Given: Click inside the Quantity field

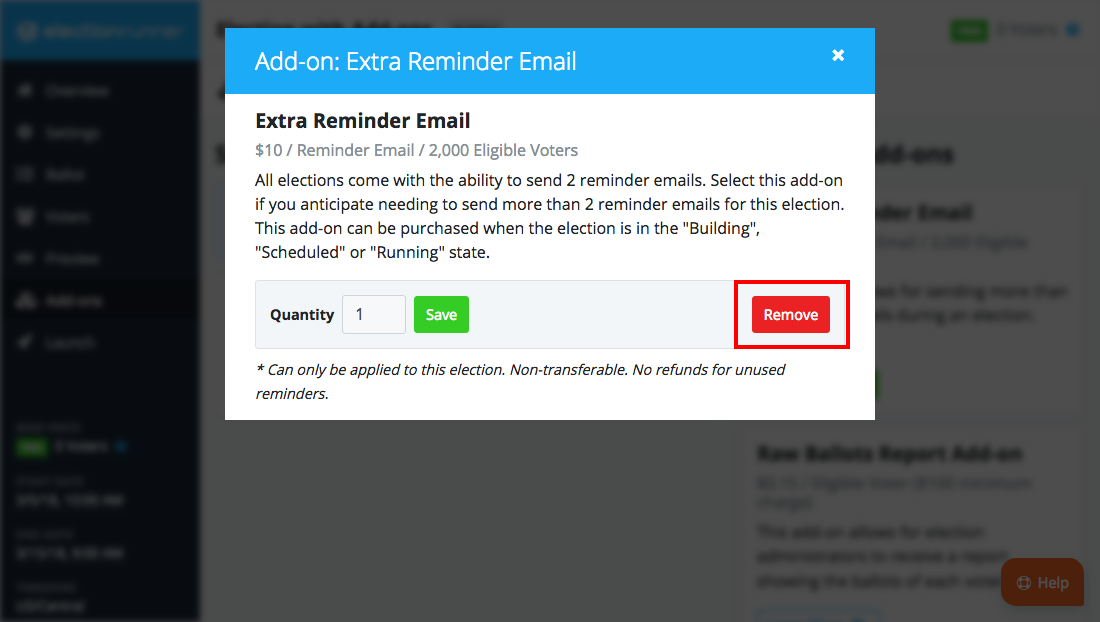Looking at the screenshot, I should point(373,314).
